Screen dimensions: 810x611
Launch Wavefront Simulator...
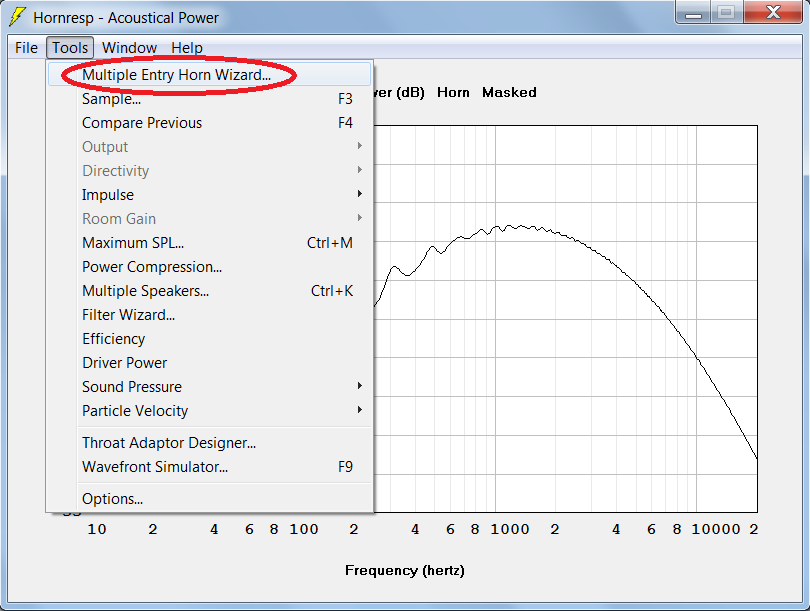coord(209,467)
